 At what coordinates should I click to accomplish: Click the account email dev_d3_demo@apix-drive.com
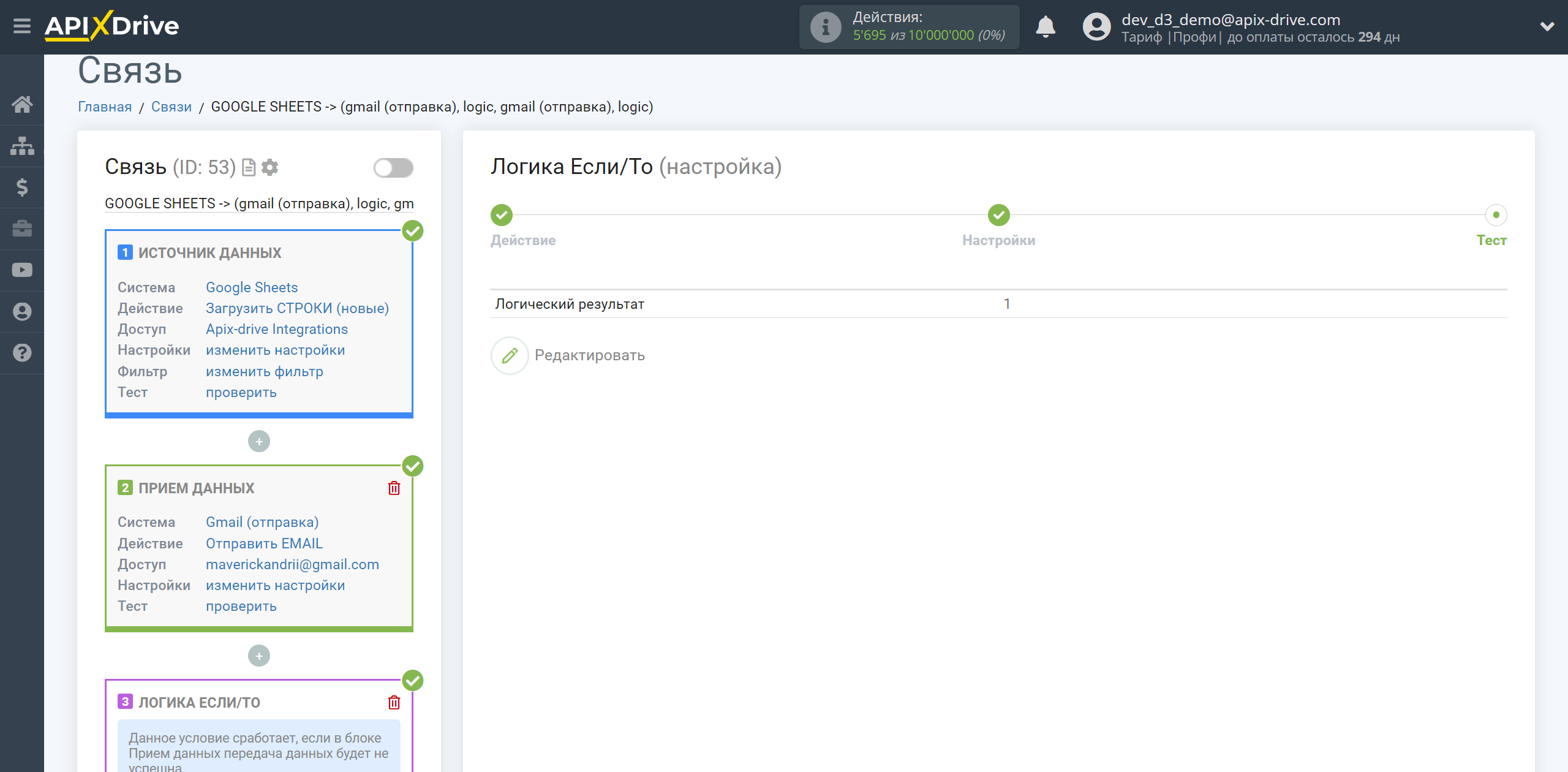(x=1231, y=20)
